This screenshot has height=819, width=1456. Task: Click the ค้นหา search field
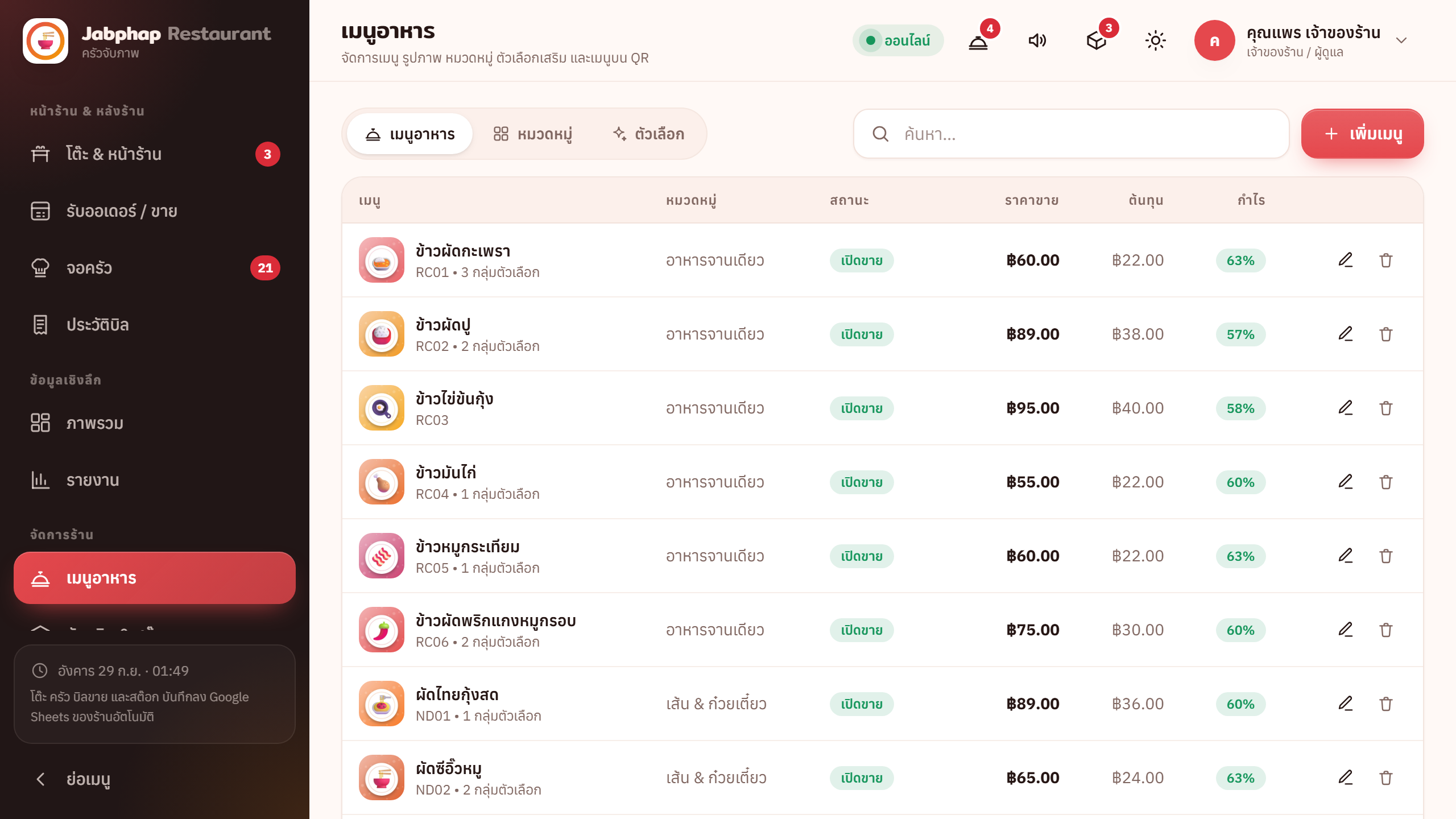[x=1071, y=134]
